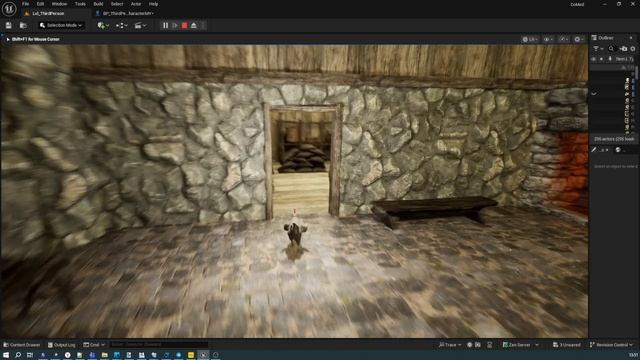Click the console command input field
Image resolution: width=640 pixels, height=360 pixels.
pos(159,344)
